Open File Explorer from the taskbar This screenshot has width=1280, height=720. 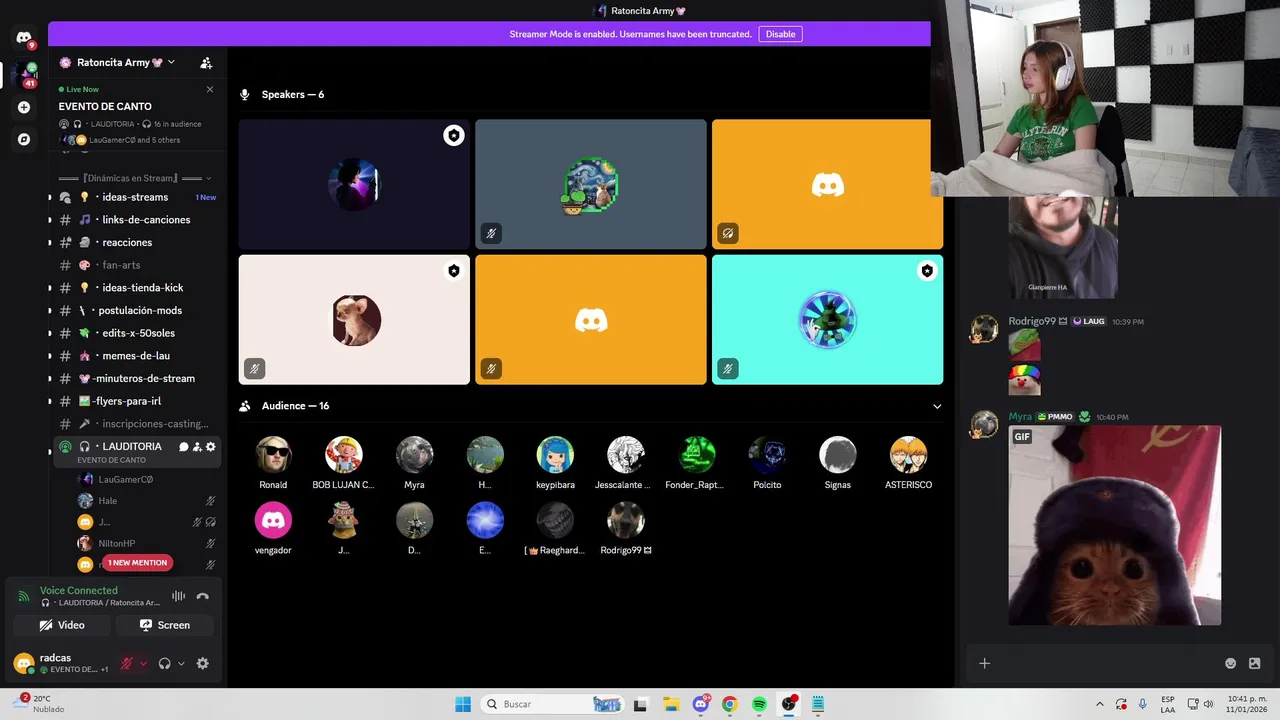[x=670, y=704]
